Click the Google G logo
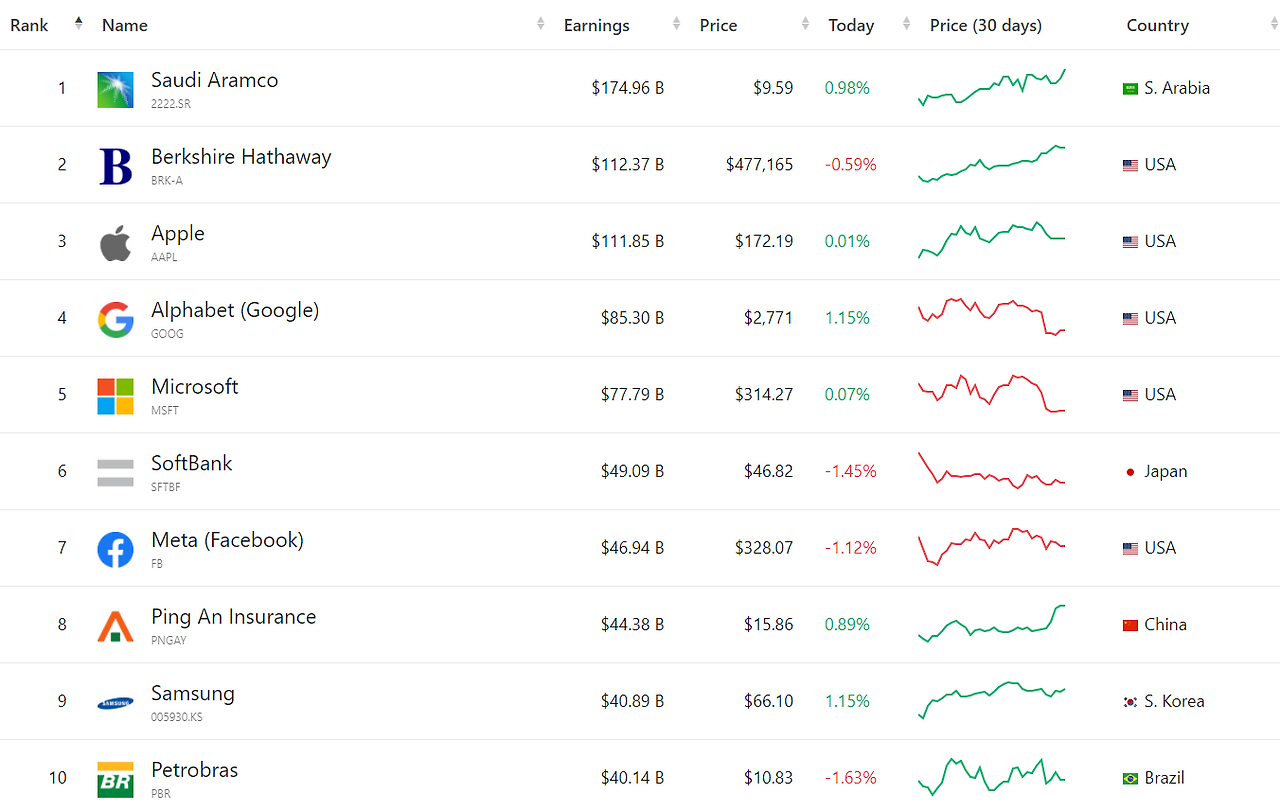 (115, 319)
